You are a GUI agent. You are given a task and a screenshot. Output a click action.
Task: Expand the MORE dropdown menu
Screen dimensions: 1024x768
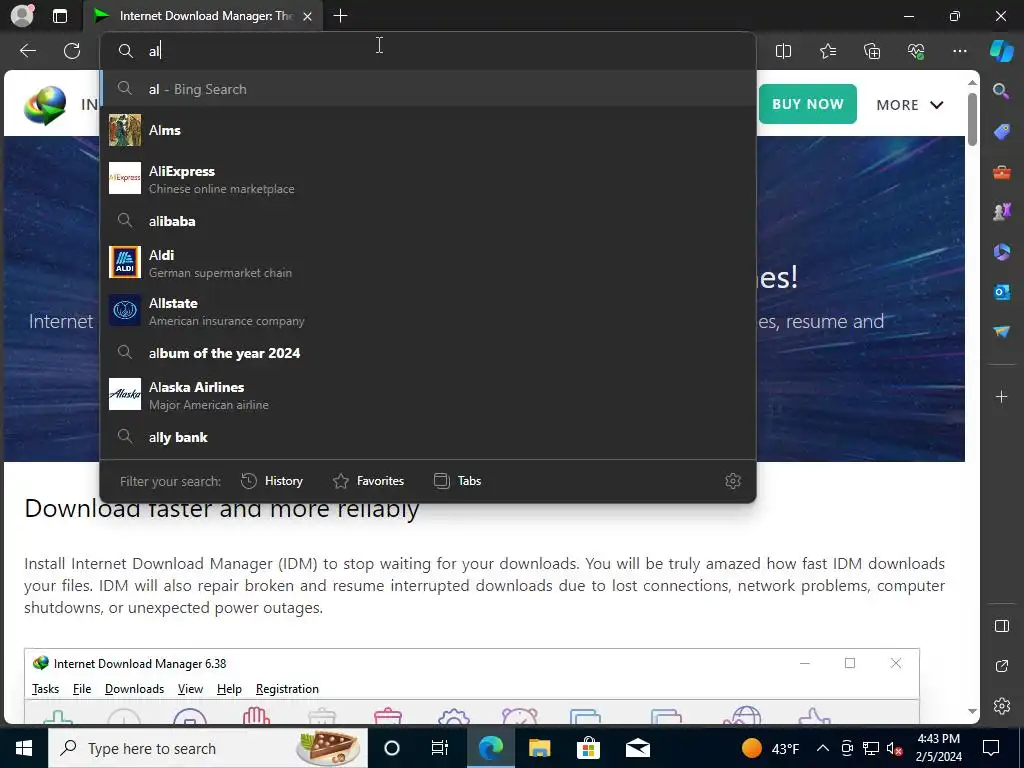point(910,104)
